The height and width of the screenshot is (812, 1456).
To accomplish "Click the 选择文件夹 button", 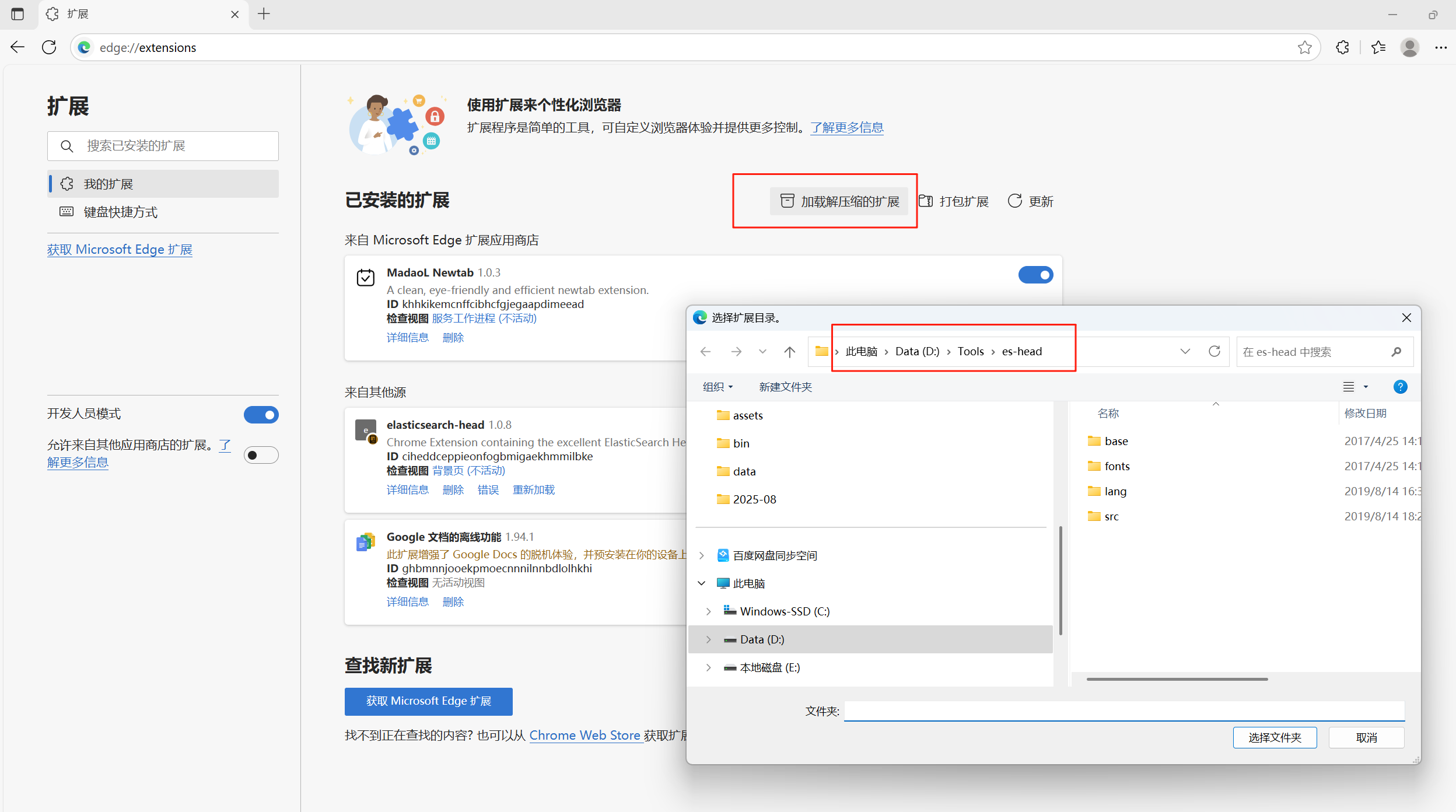I will pyautogui.click(x=1274, y=737).
